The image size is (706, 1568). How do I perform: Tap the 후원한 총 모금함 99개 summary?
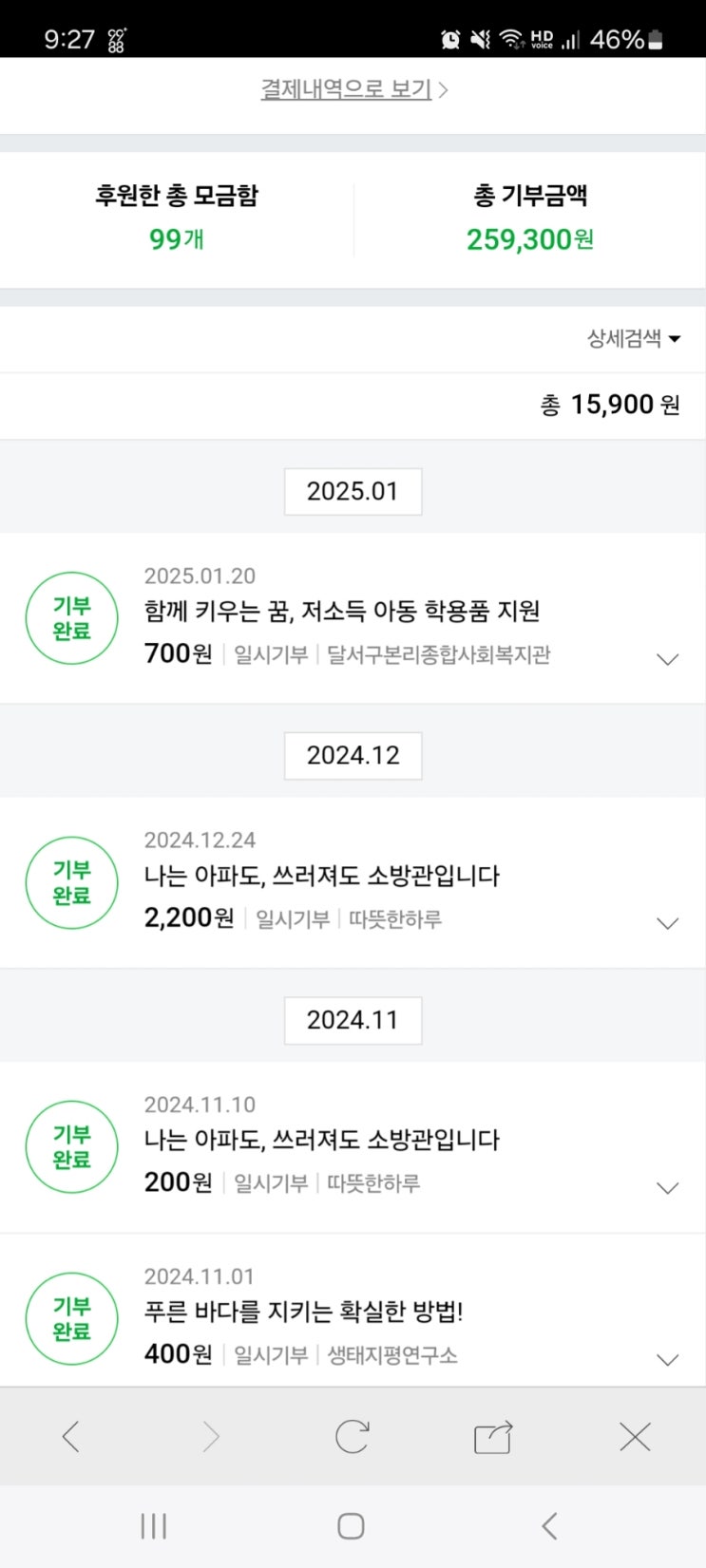pyautogui.click(x=177, y=218)
